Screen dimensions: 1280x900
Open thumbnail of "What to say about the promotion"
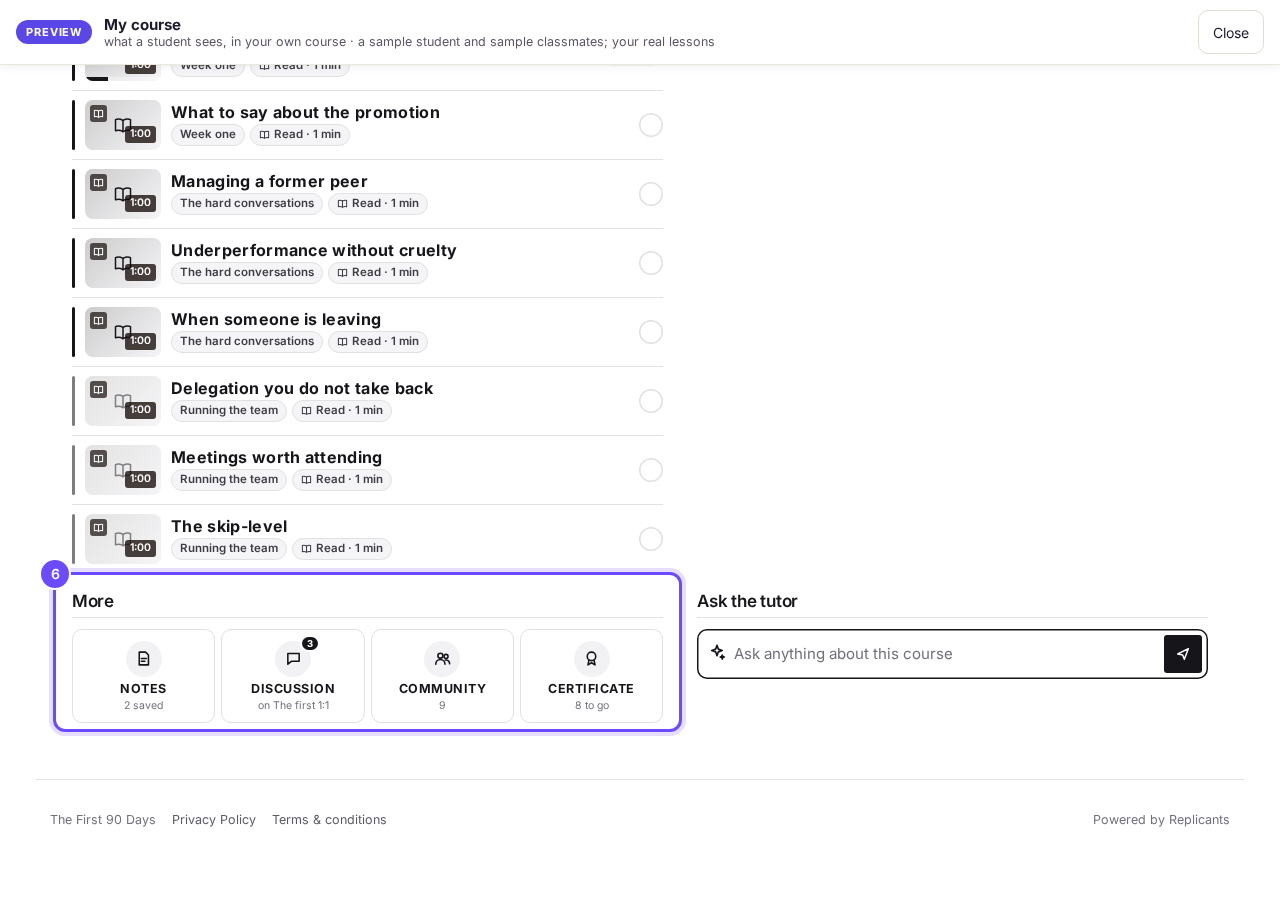coord(123,125)
